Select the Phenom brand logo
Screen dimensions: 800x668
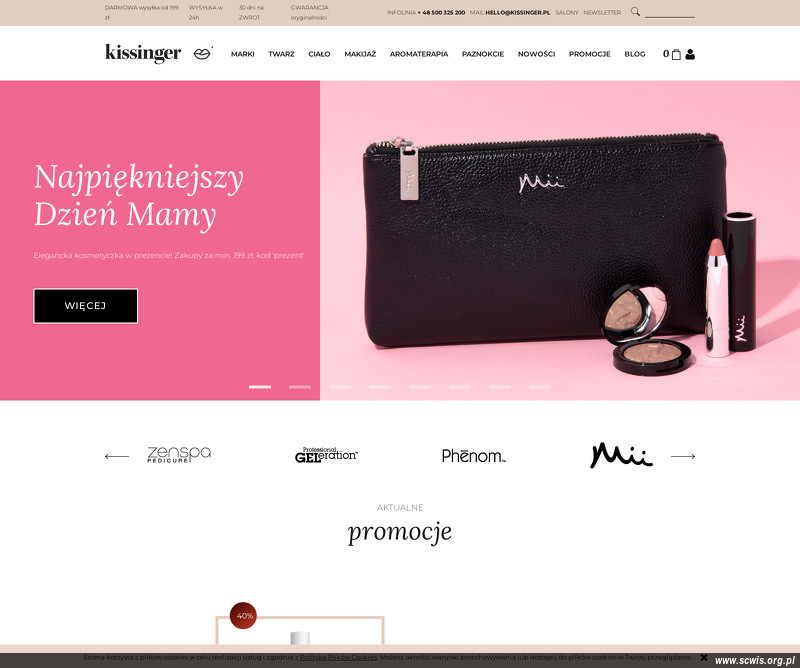click(x=473, y=456)
